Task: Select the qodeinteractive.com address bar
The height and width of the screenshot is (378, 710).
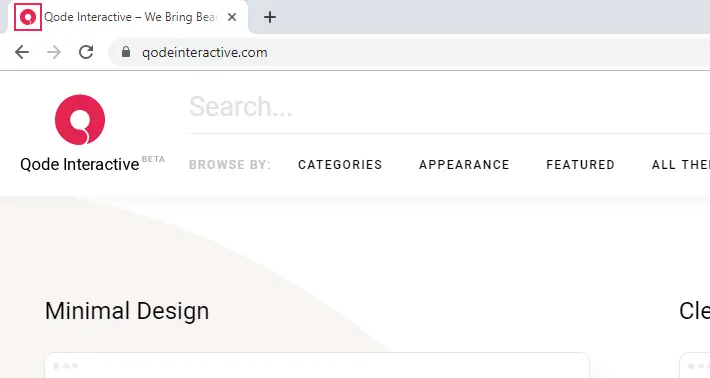Action: point(409,53)
